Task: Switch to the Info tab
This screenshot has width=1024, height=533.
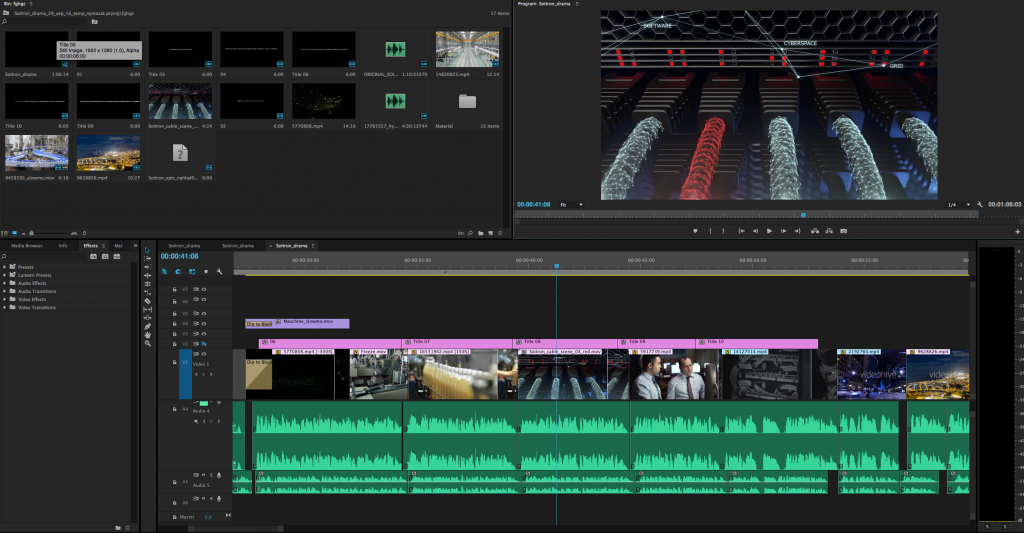Action: coord(63,246)
